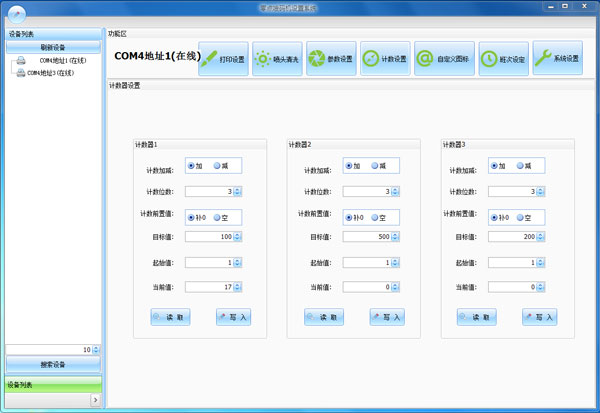Click 写入 button under 计数器3
600x413 pixels.
tap(539, 316)
